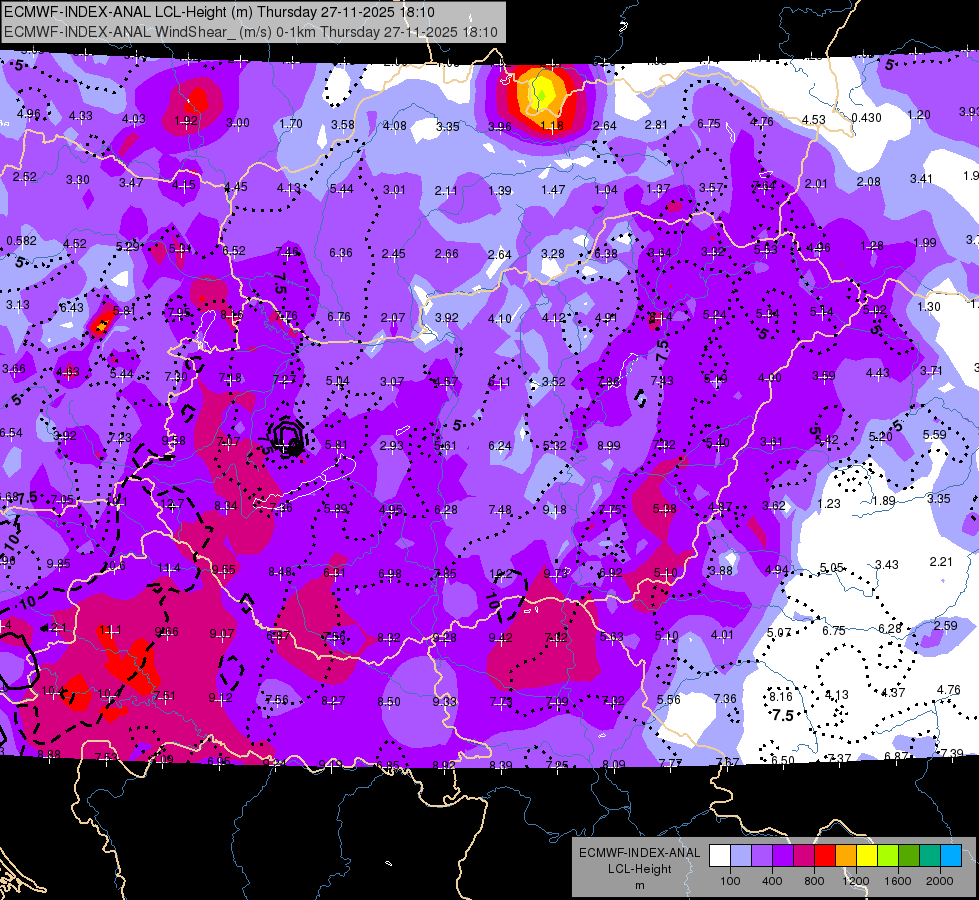Click the wind shear value 7.48

(x=500, y=510)
